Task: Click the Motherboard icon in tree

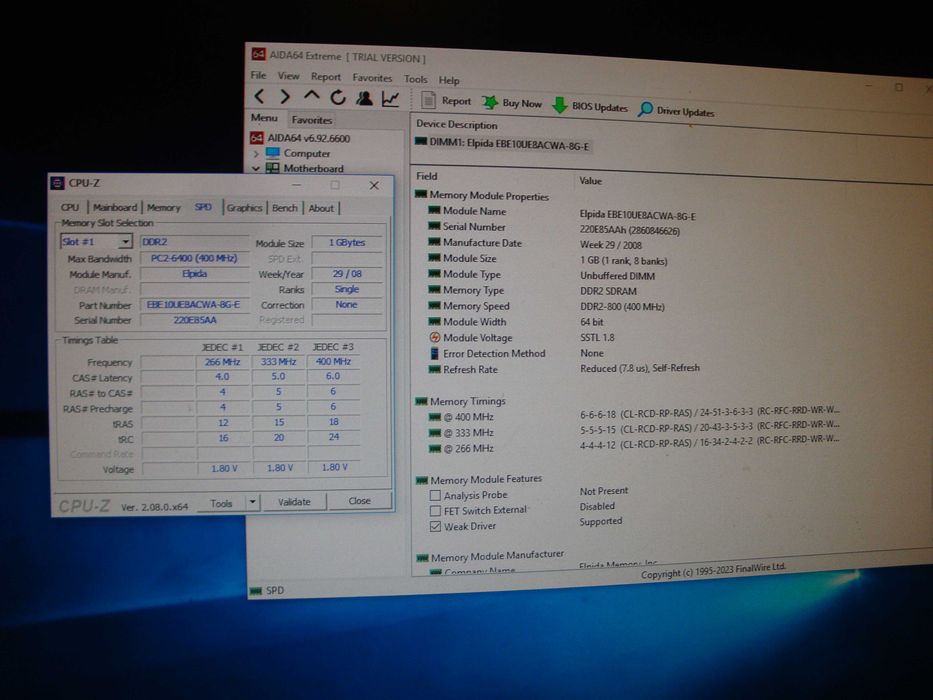Action: (x=272, y=168)
